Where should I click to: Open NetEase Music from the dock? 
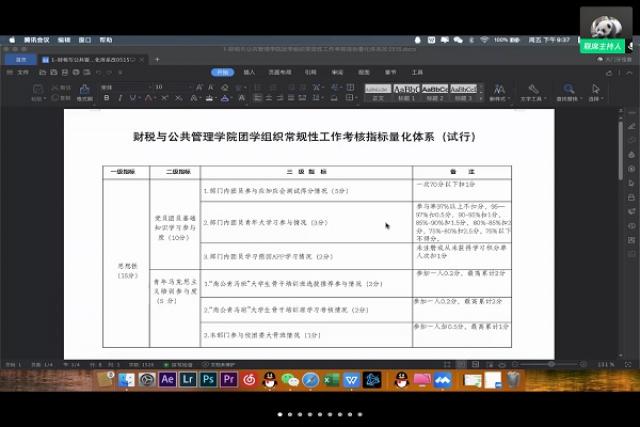point(249,380)
